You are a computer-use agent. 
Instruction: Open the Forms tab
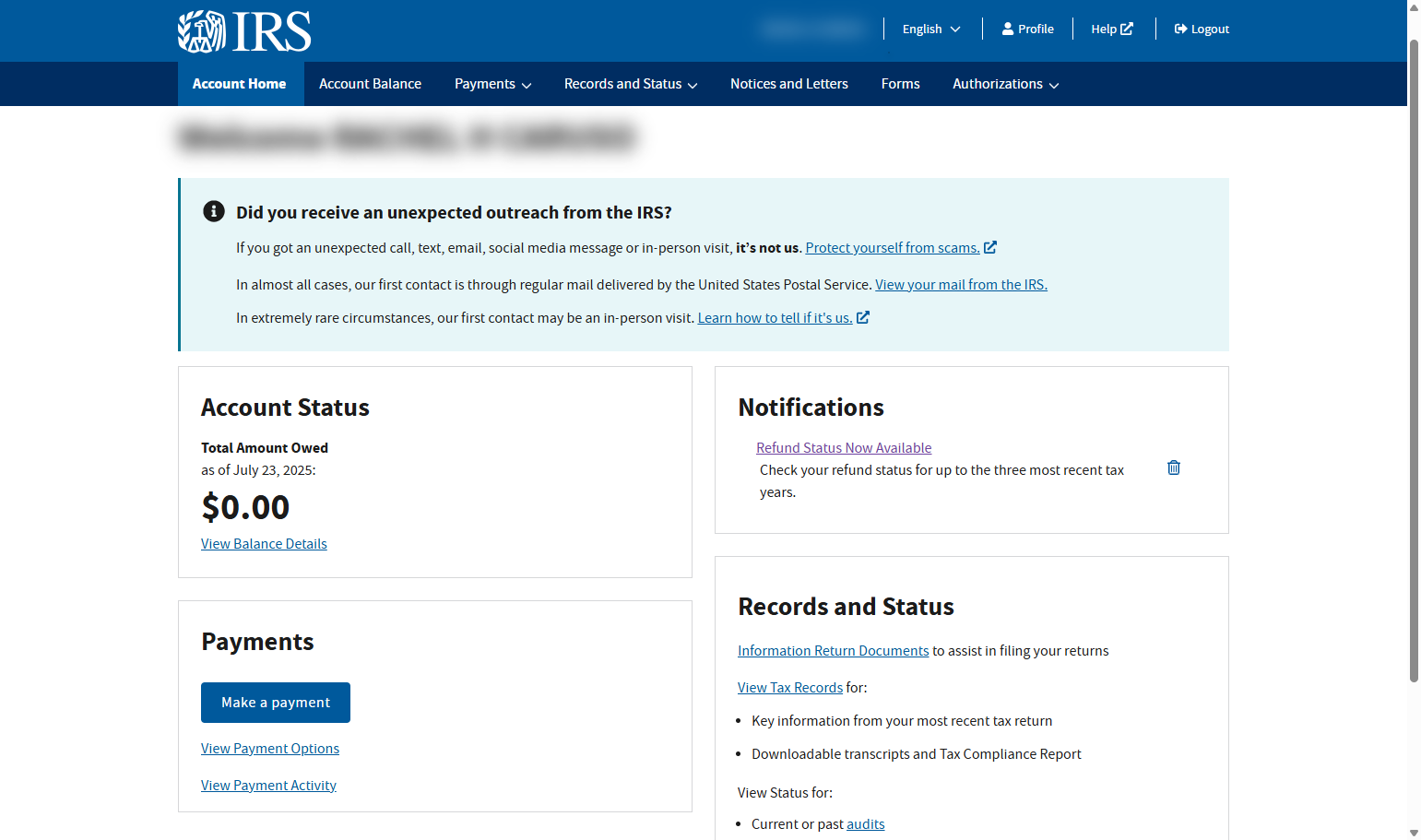tap(901, 84)
